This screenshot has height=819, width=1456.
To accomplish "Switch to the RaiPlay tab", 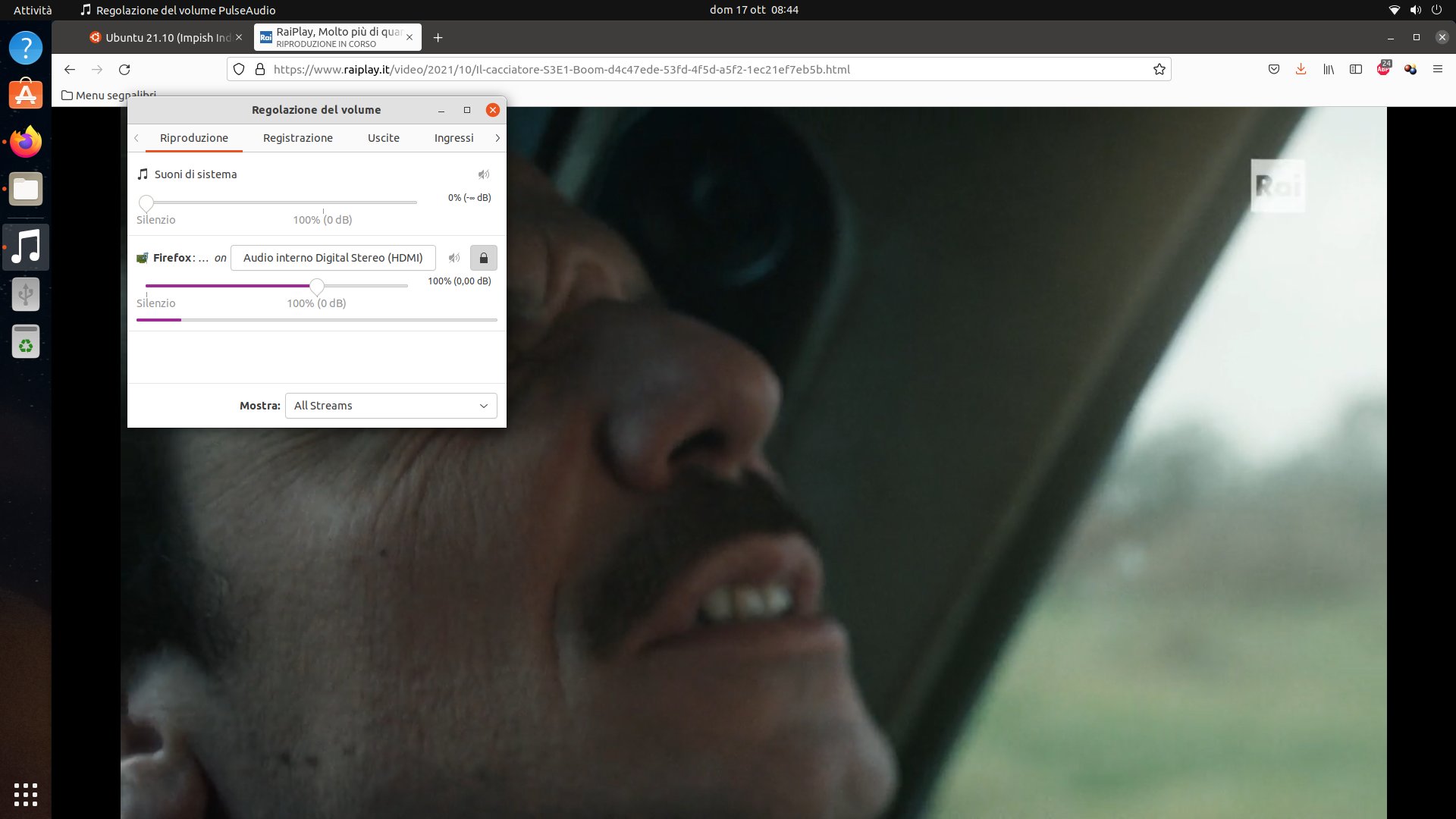I will click(338, 38).
